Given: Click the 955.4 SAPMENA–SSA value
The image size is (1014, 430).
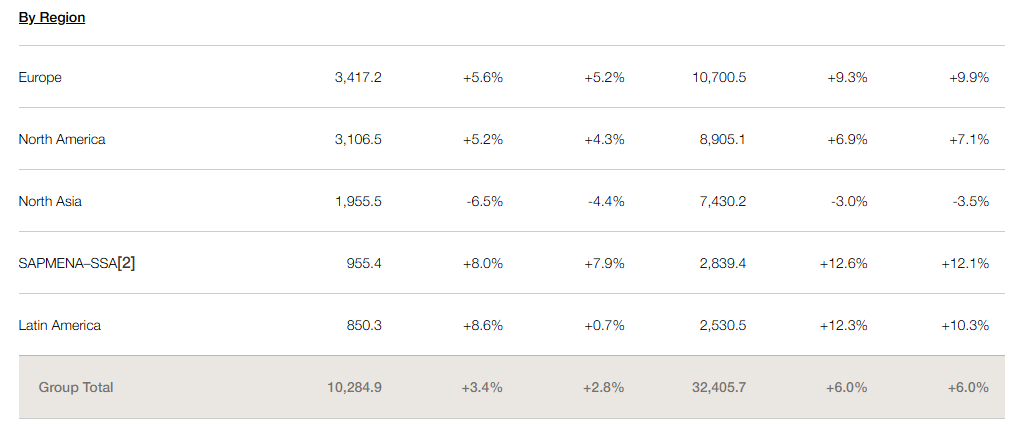Looking at the screenshot, I should [363, 263].
